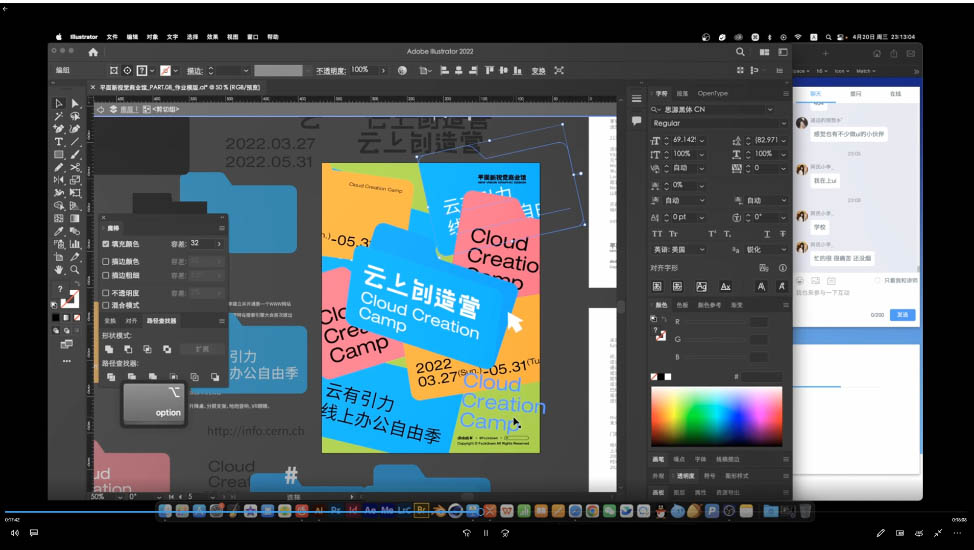Viewport: 974px width, 550px height.
Task: Toggle Small Caps (Tr) in Character panel
Action: 673,234
